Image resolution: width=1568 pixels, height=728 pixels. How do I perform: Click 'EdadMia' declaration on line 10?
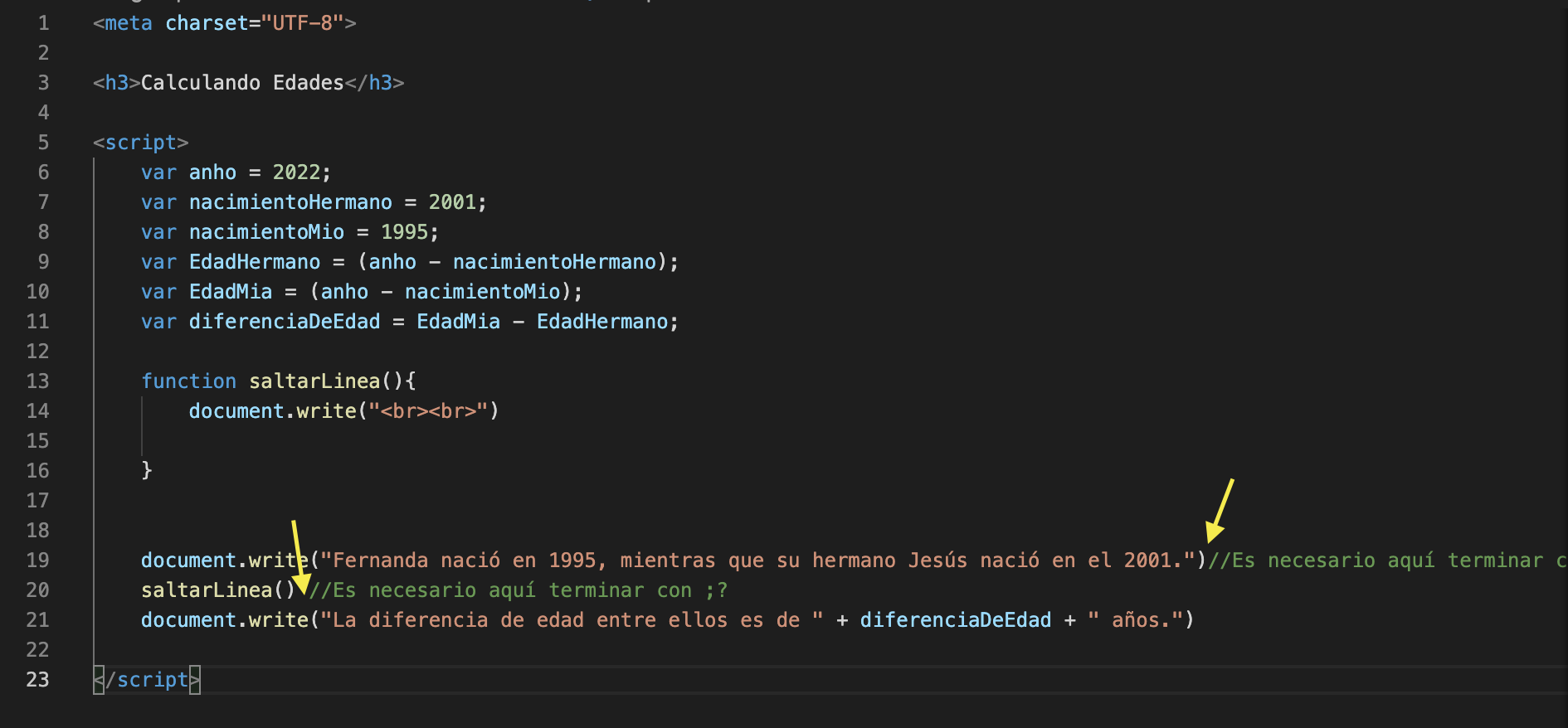(x=231, y=292)
